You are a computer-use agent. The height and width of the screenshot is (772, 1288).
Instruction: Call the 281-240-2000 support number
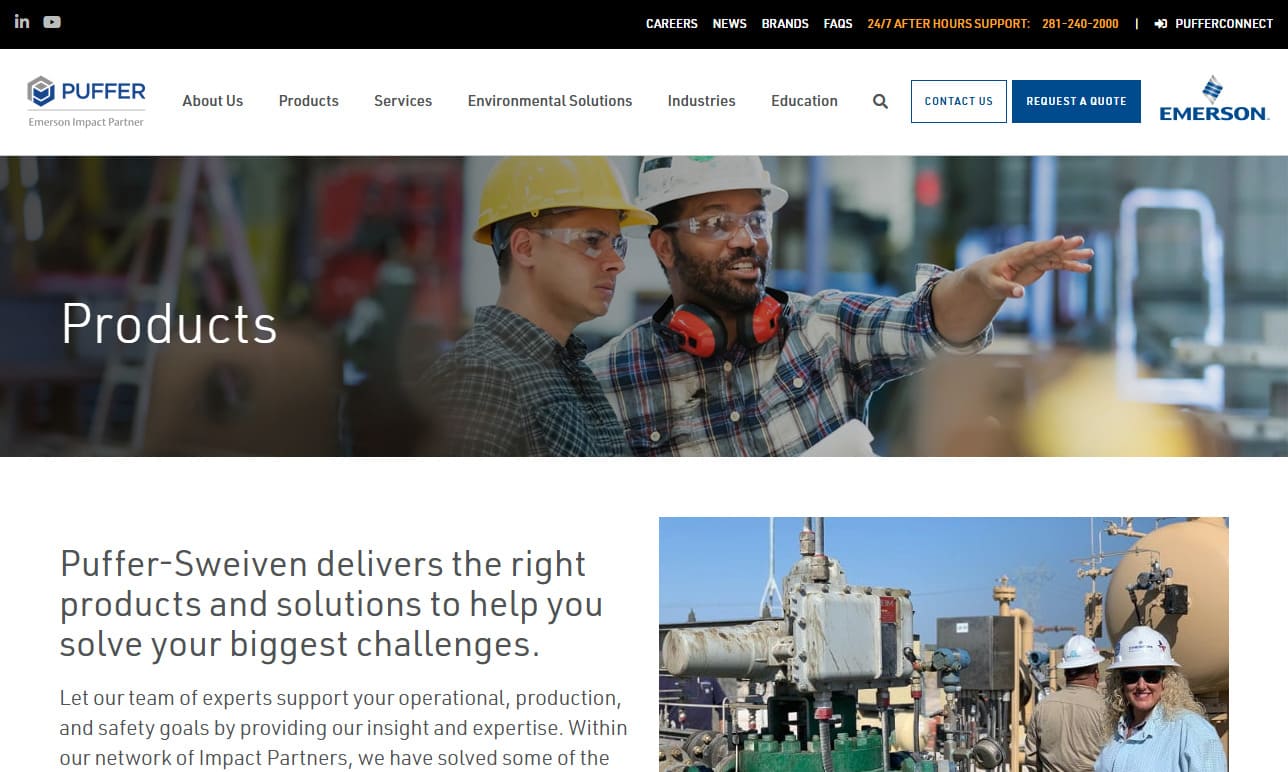(1080, 24)
